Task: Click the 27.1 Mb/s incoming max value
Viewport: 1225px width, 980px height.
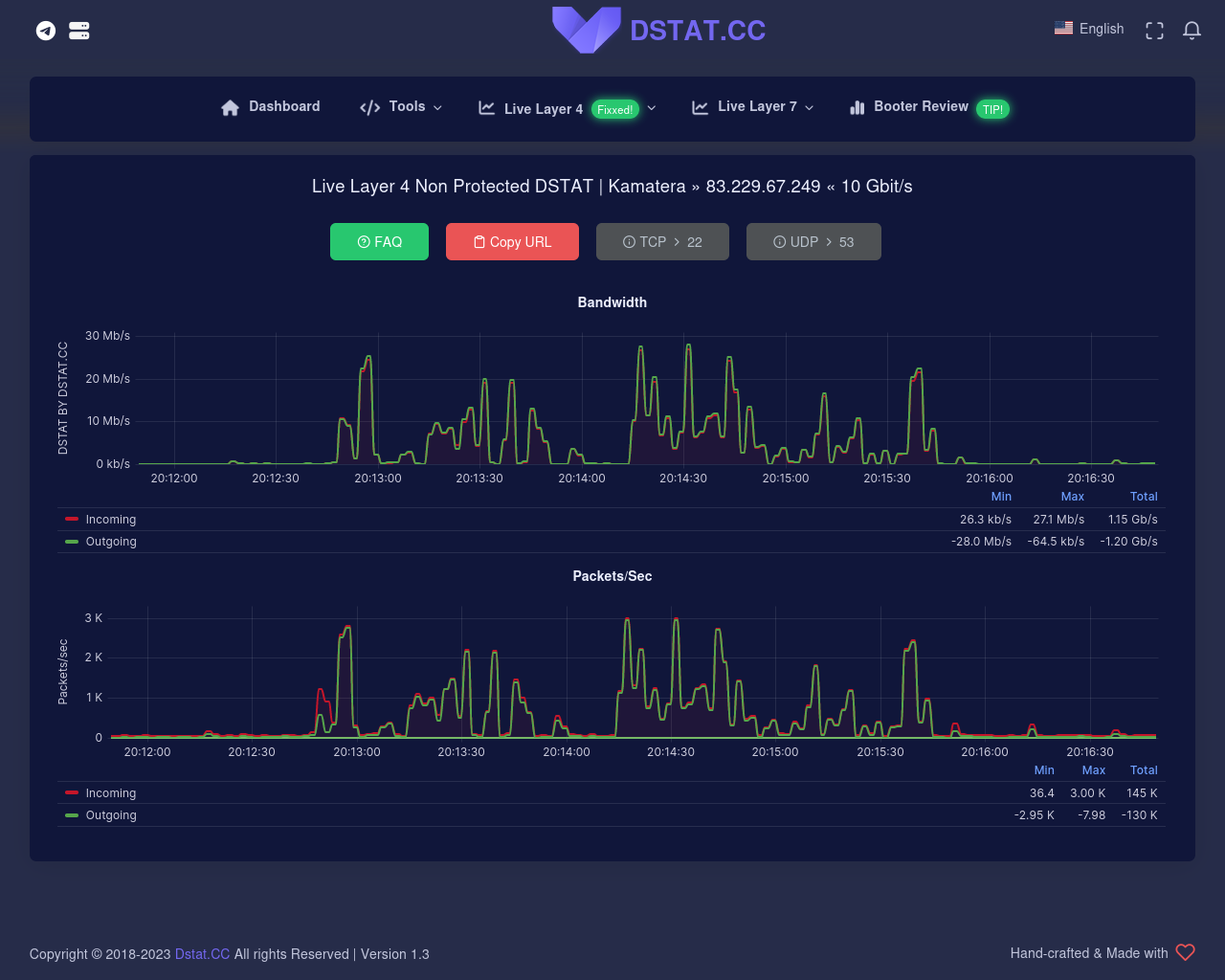Action: coord(1058,520)
